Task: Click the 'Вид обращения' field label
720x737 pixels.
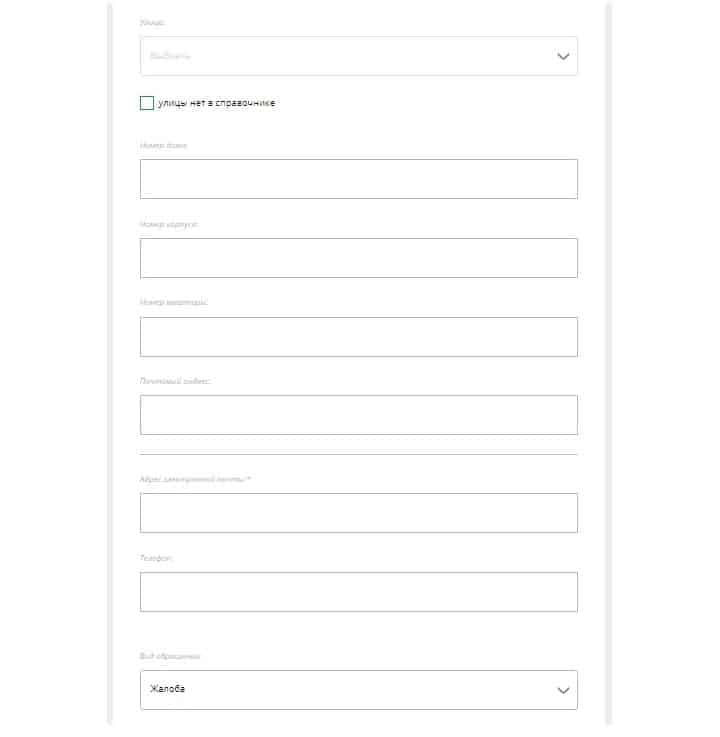Action: tap(170, 656)
